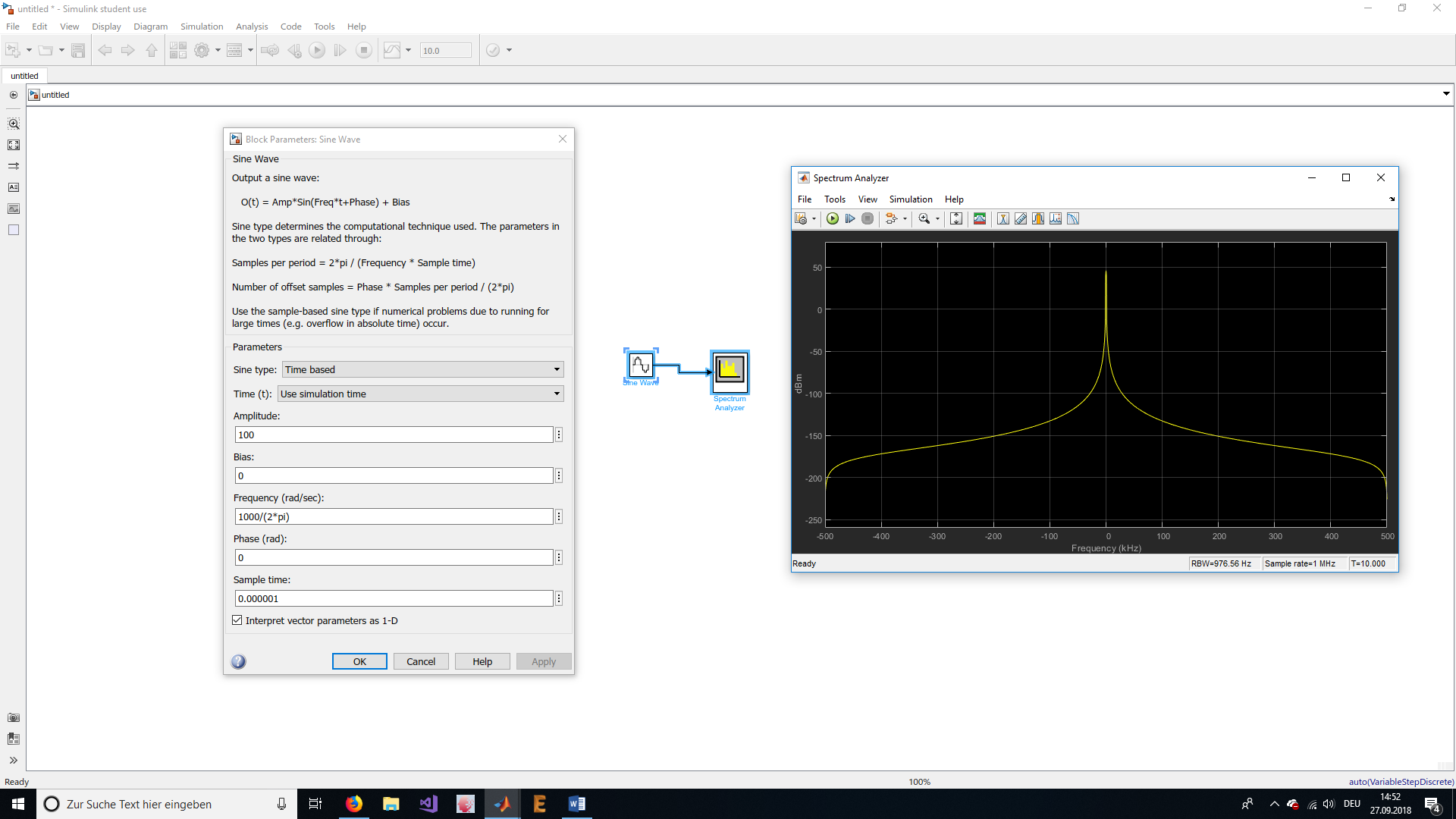Click New Model icon in Simulink toolbar
This screenshot has height=819, width=1456.
pyautogui.click(x=13, y=51)
